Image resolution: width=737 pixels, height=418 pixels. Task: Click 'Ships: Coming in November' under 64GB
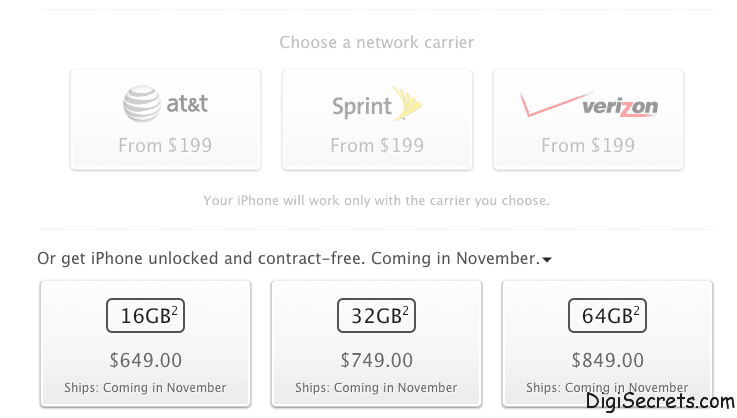[x=608, y=387]
